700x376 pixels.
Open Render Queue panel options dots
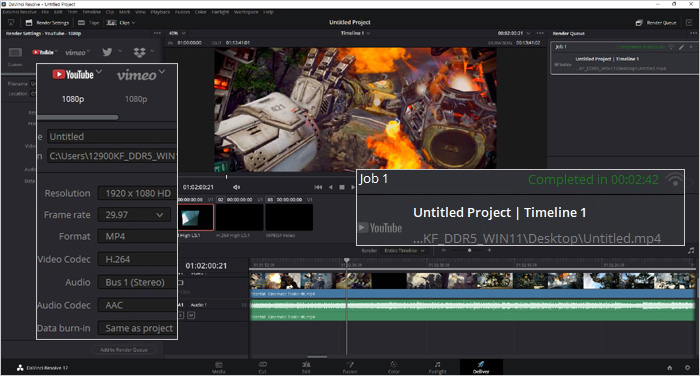[693, 33]
